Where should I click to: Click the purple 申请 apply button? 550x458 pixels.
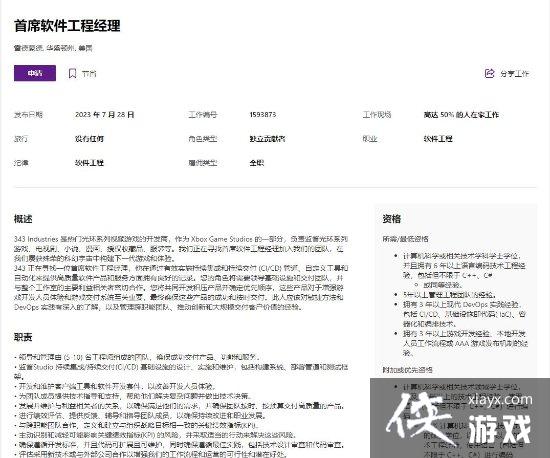point(35,73)
